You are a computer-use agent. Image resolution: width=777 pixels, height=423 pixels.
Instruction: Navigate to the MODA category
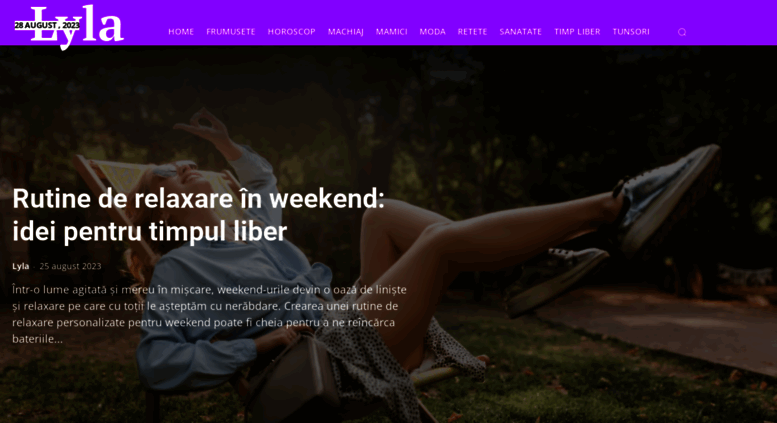pos(433,32)
